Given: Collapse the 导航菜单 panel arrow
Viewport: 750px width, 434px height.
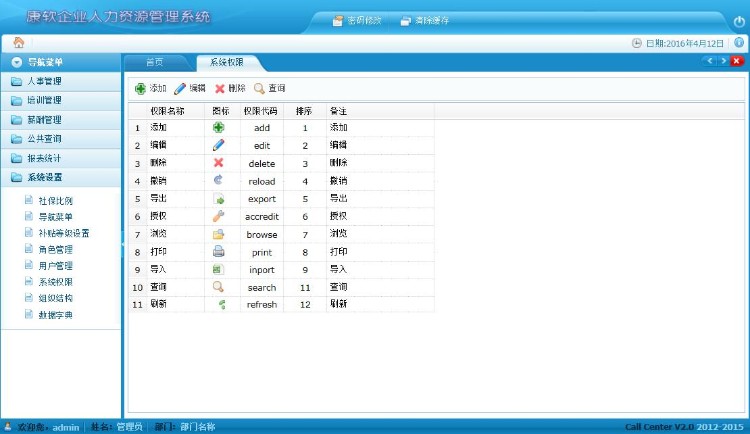Looking at the screenshot, I should coord(16,62).
